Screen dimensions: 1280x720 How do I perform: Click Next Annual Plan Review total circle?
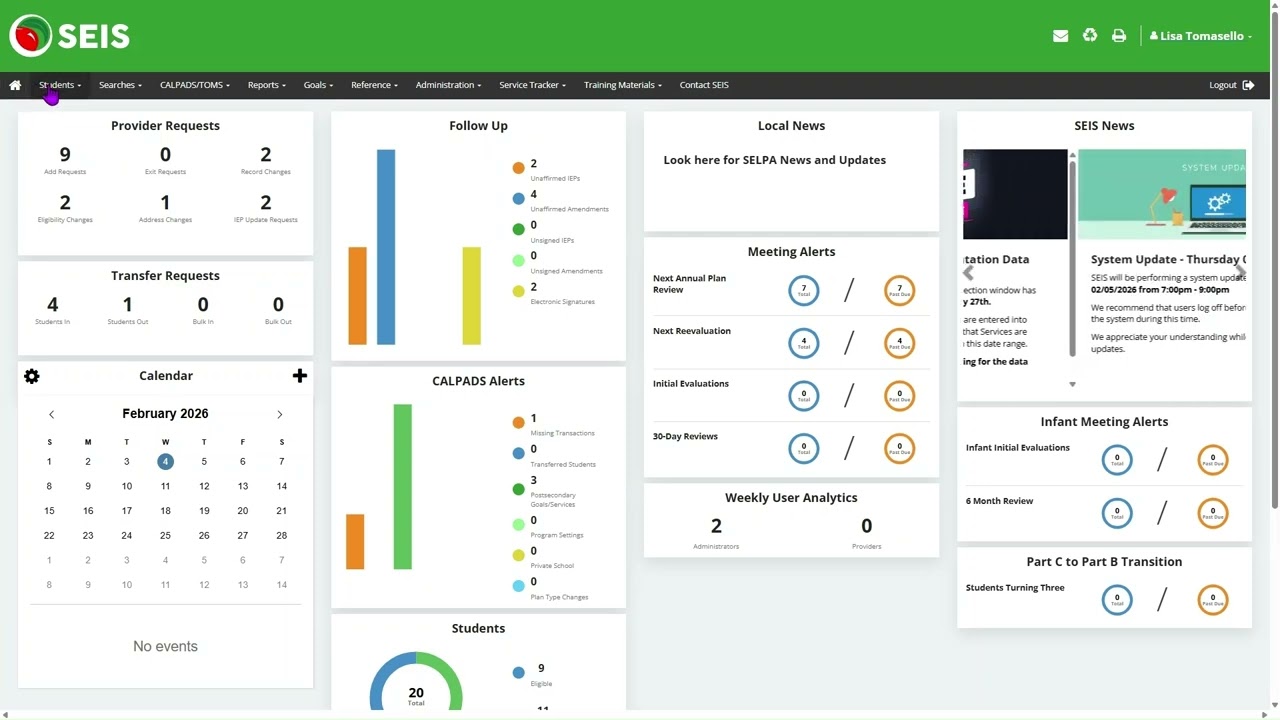point(804,290)
